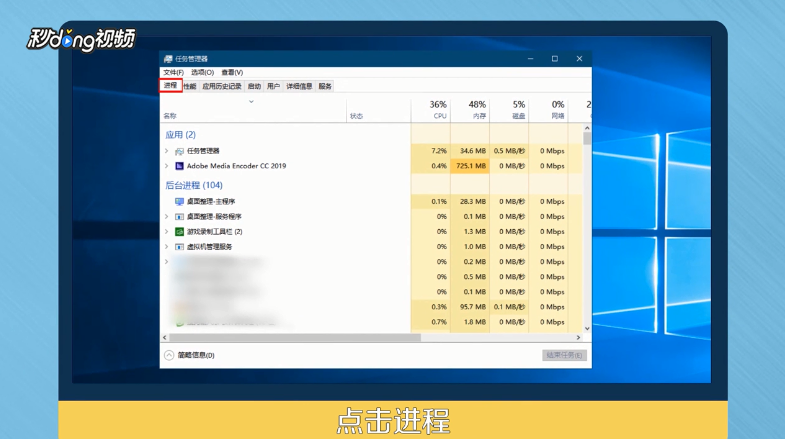Switch to the 用户 tab
The width and height of the screenshot is (785, 439).
(273, 86)
